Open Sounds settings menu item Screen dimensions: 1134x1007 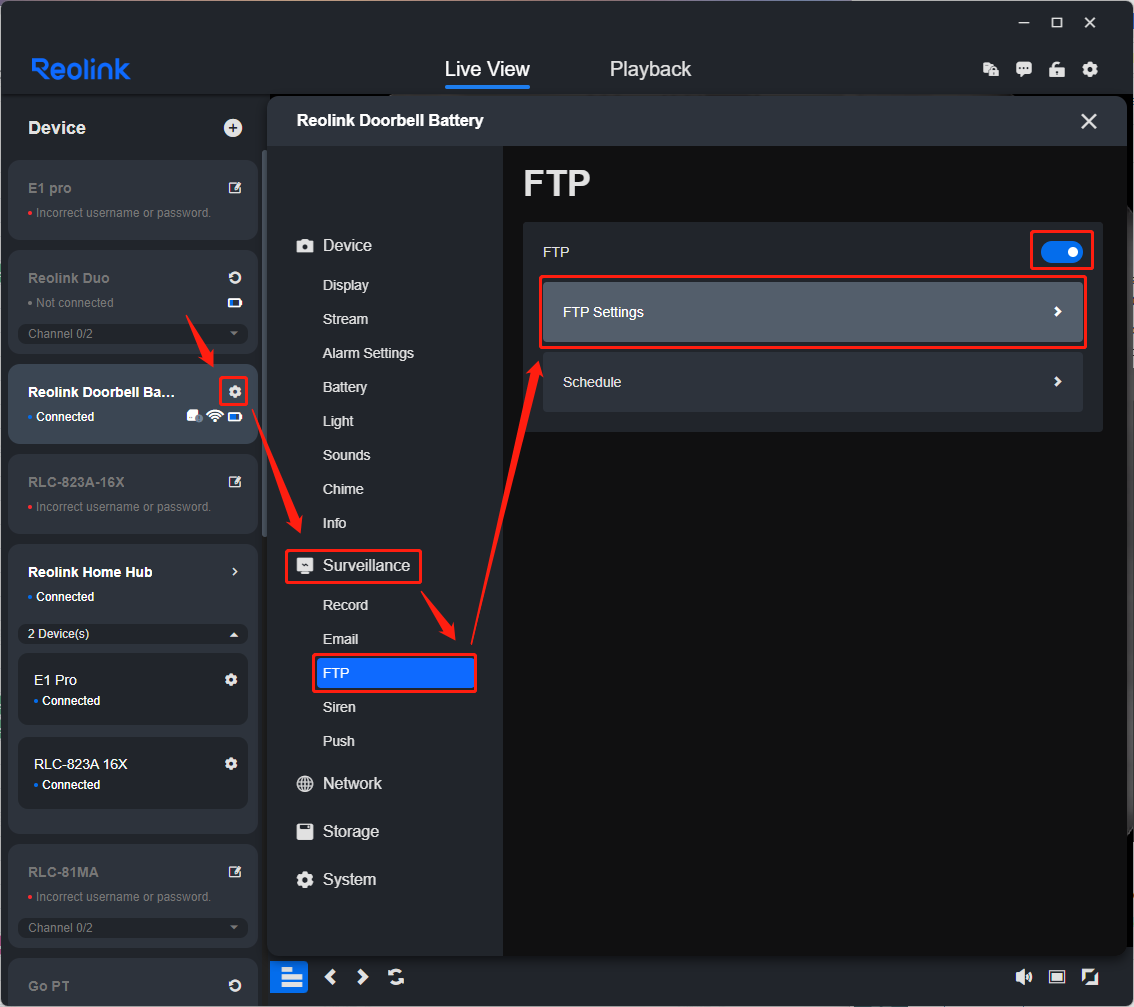pos(346,455)
